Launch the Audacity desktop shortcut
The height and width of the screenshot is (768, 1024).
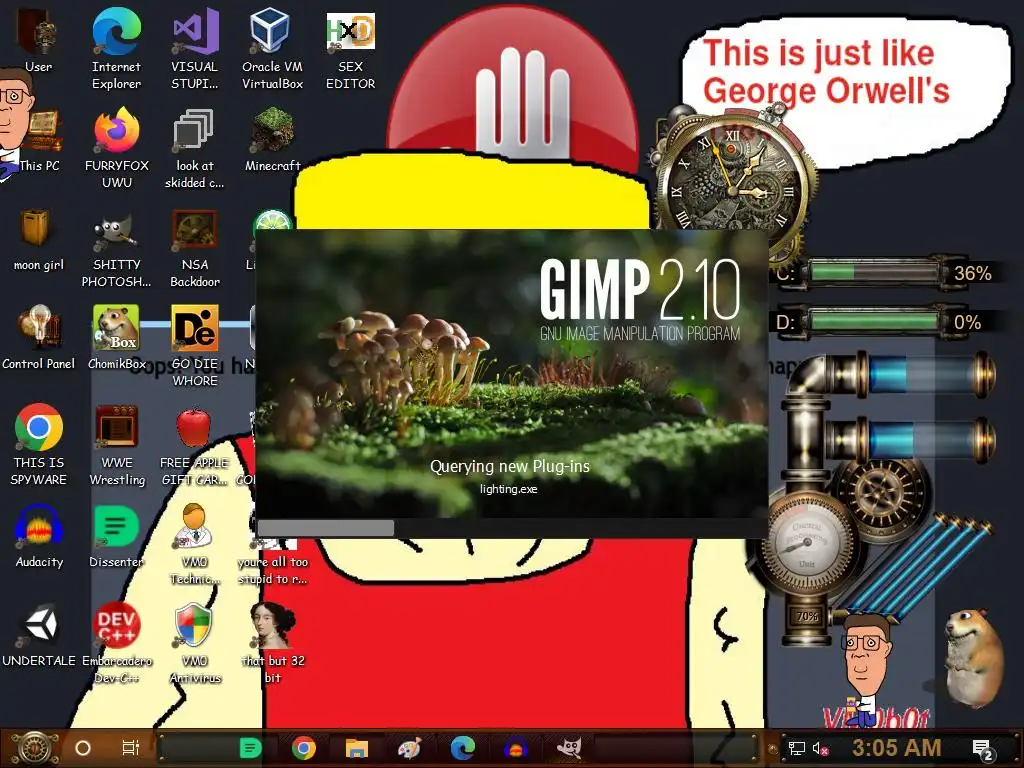click(x=39, y=536)
